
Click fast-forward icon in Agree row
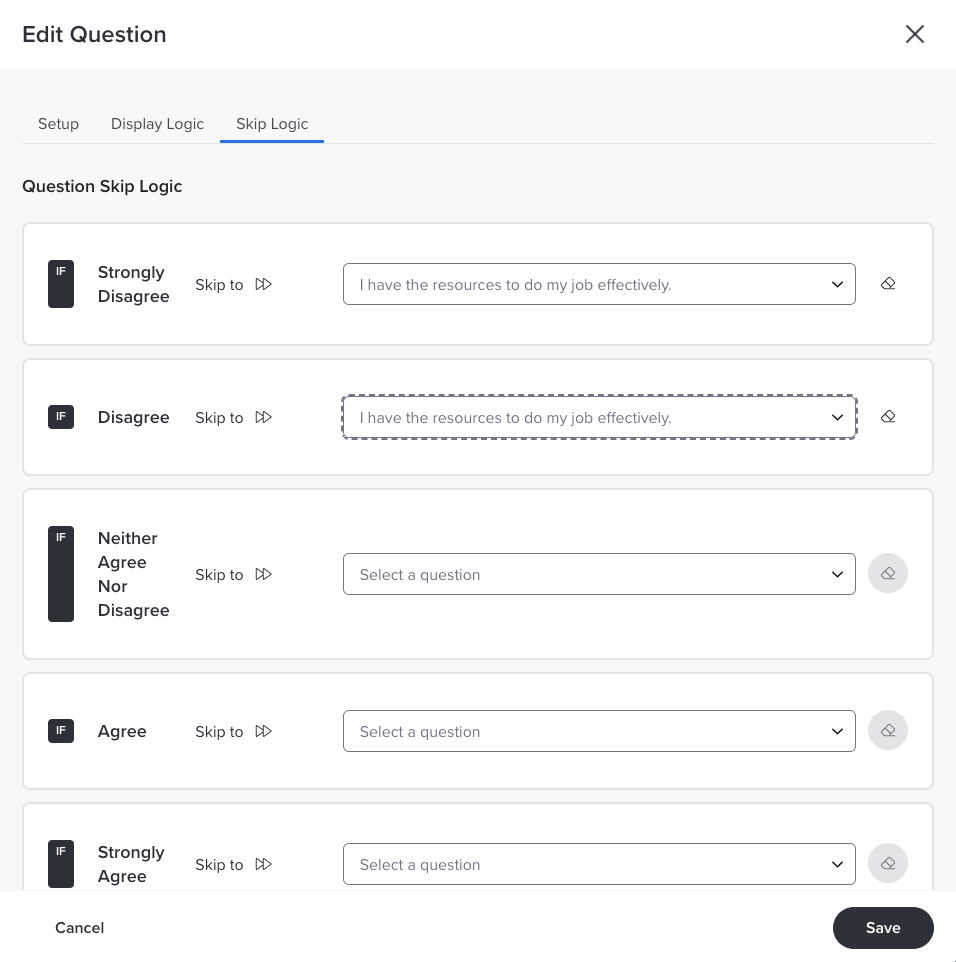(x=263, y=731)
